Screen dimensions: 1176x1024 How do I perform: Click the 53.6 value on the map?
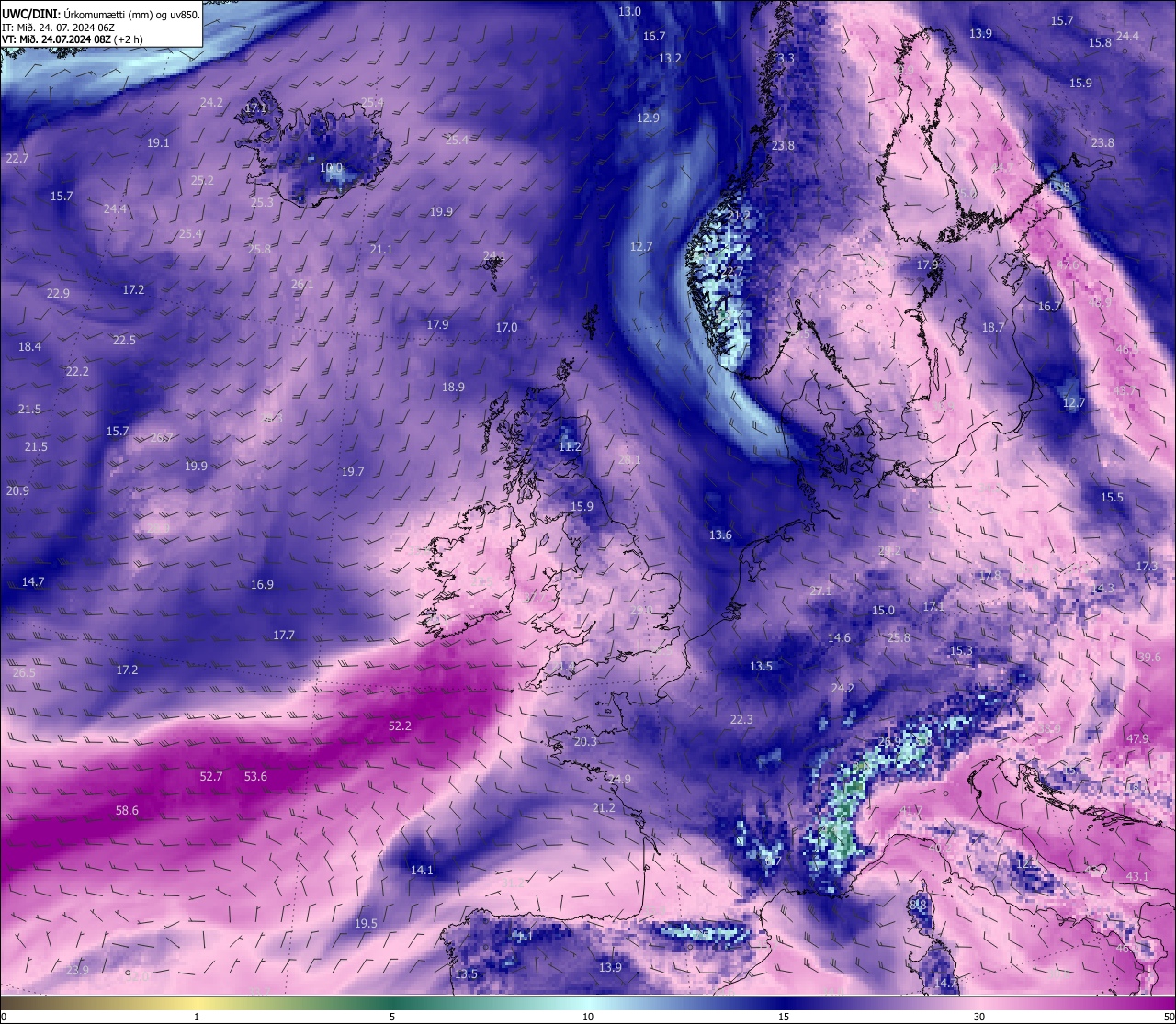(255, 776)
